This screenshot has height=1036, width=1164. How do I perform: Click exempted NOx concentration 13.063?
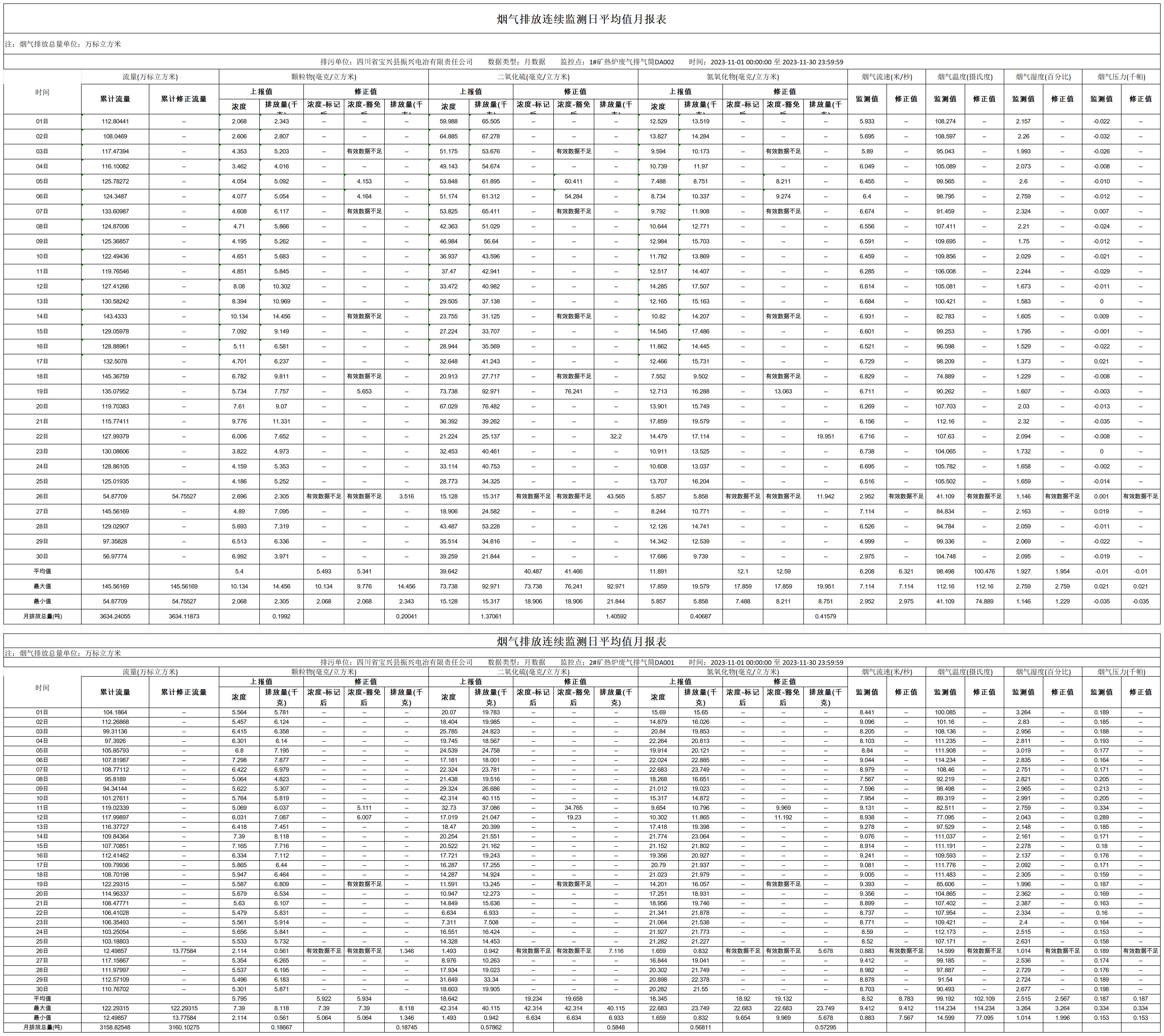tap(783, 391)
